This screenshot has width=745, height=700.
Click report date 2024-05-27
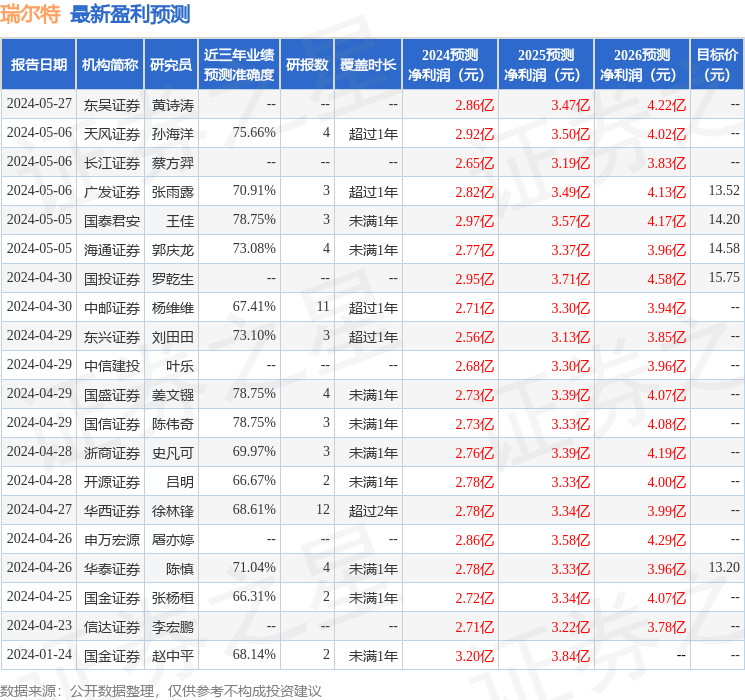(x=39, y=104)
